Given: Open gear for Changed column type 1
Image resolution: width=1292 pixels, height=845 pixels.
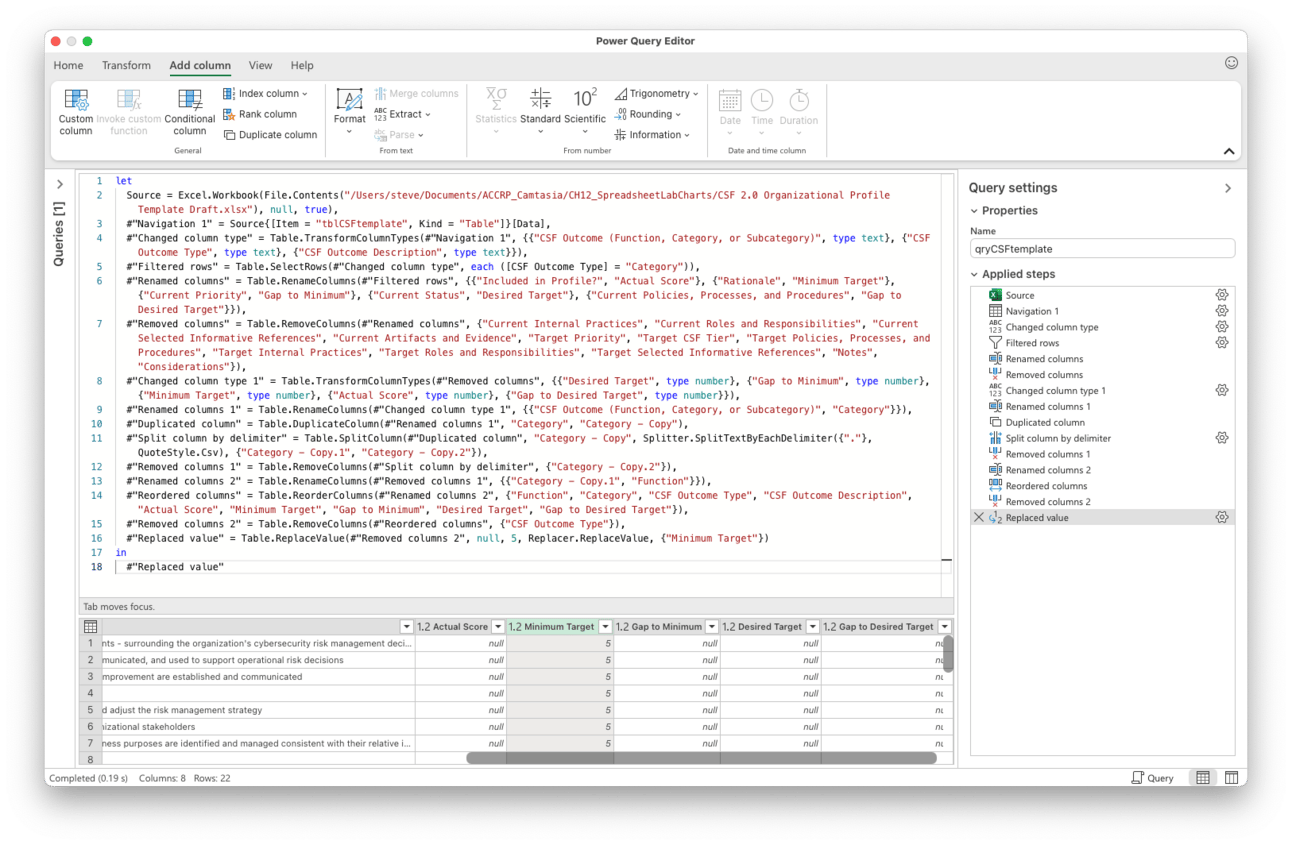Looking at the screenshot, I should [x=1221, y=391].
